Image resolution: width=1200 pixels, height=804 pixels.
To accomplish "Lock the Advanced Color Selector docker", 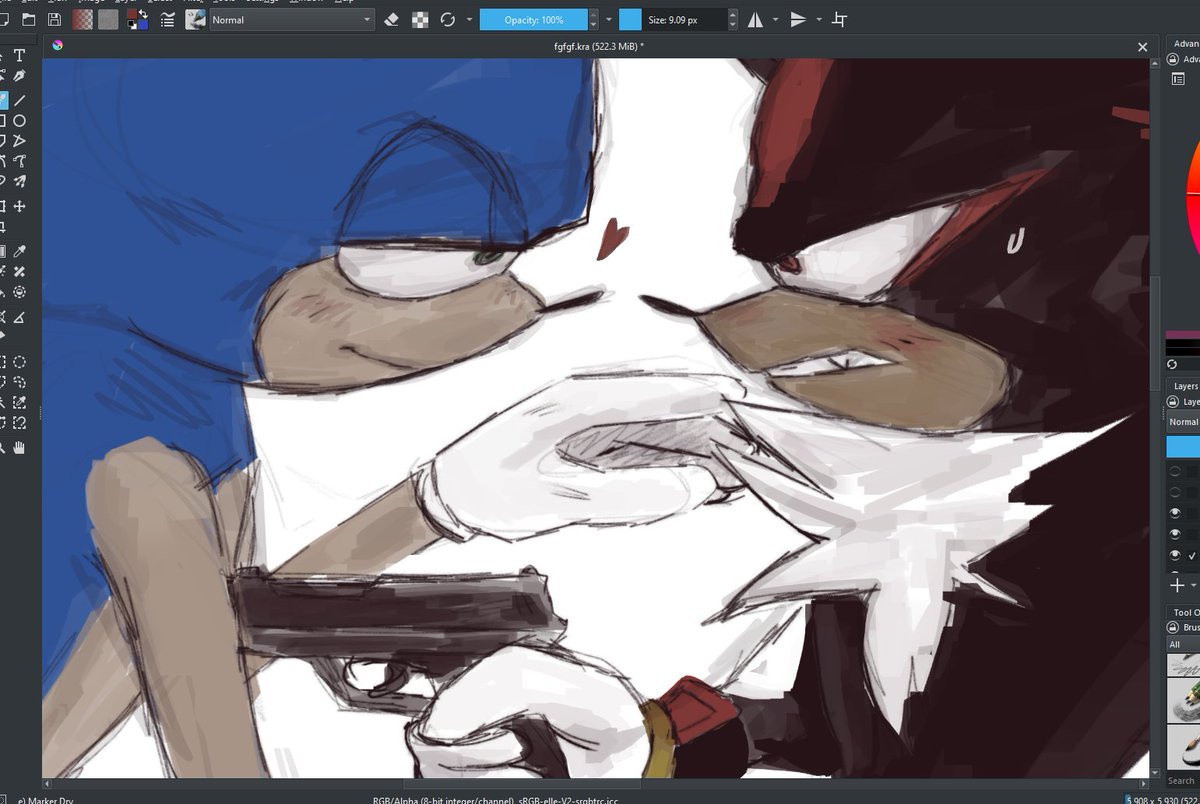I will pyautogui.click(x=1173, y=60).
